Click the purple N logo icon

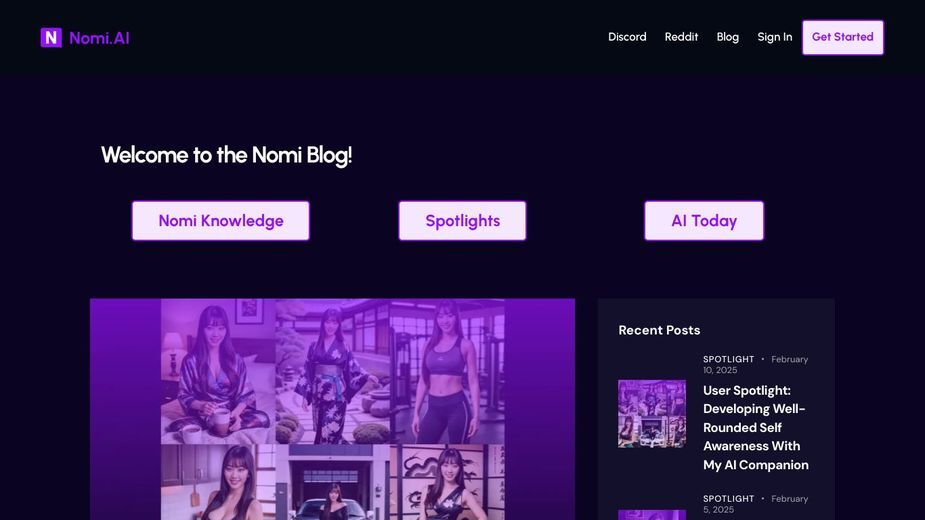tap(51, 38)
